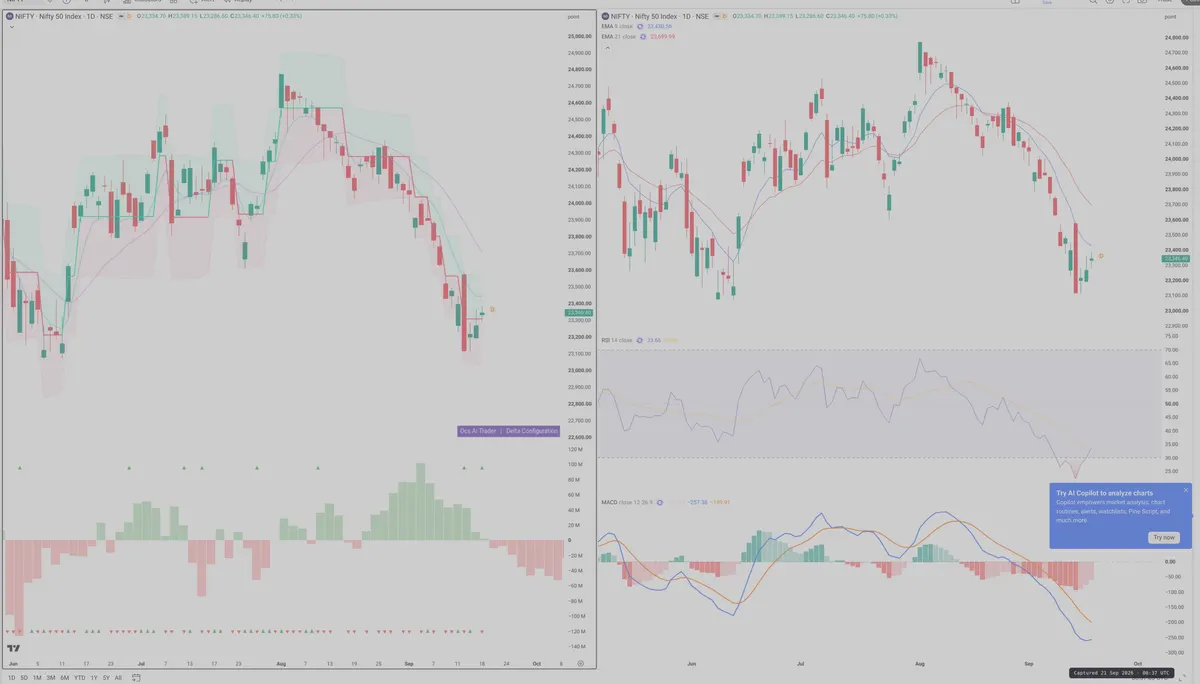Collapse the left chart indicator legend chevron
Image resolution: width=1200 pixels, height=684 pixels.
pyautogui.click(x=12, y=27)
